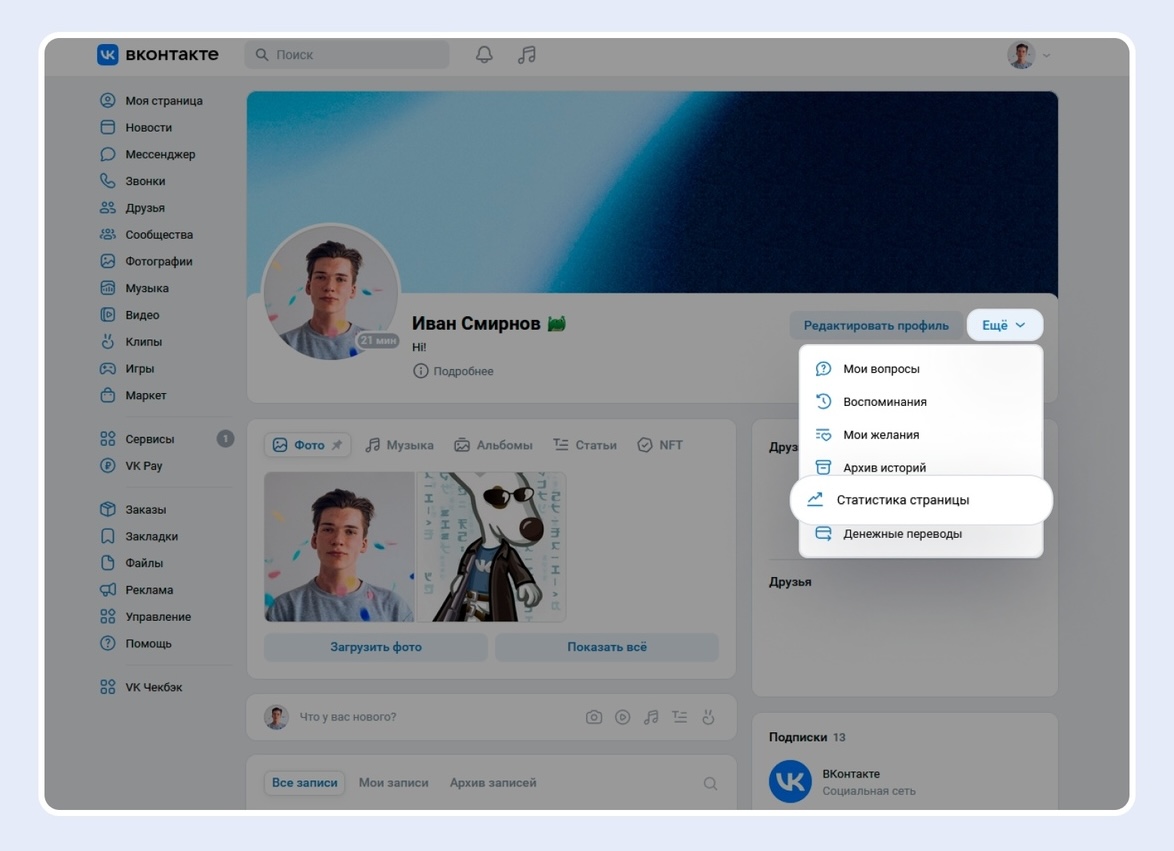Expand the 'Ещё' dropdown button
Screen dimensions: 1174x851
pos(1004,325)
